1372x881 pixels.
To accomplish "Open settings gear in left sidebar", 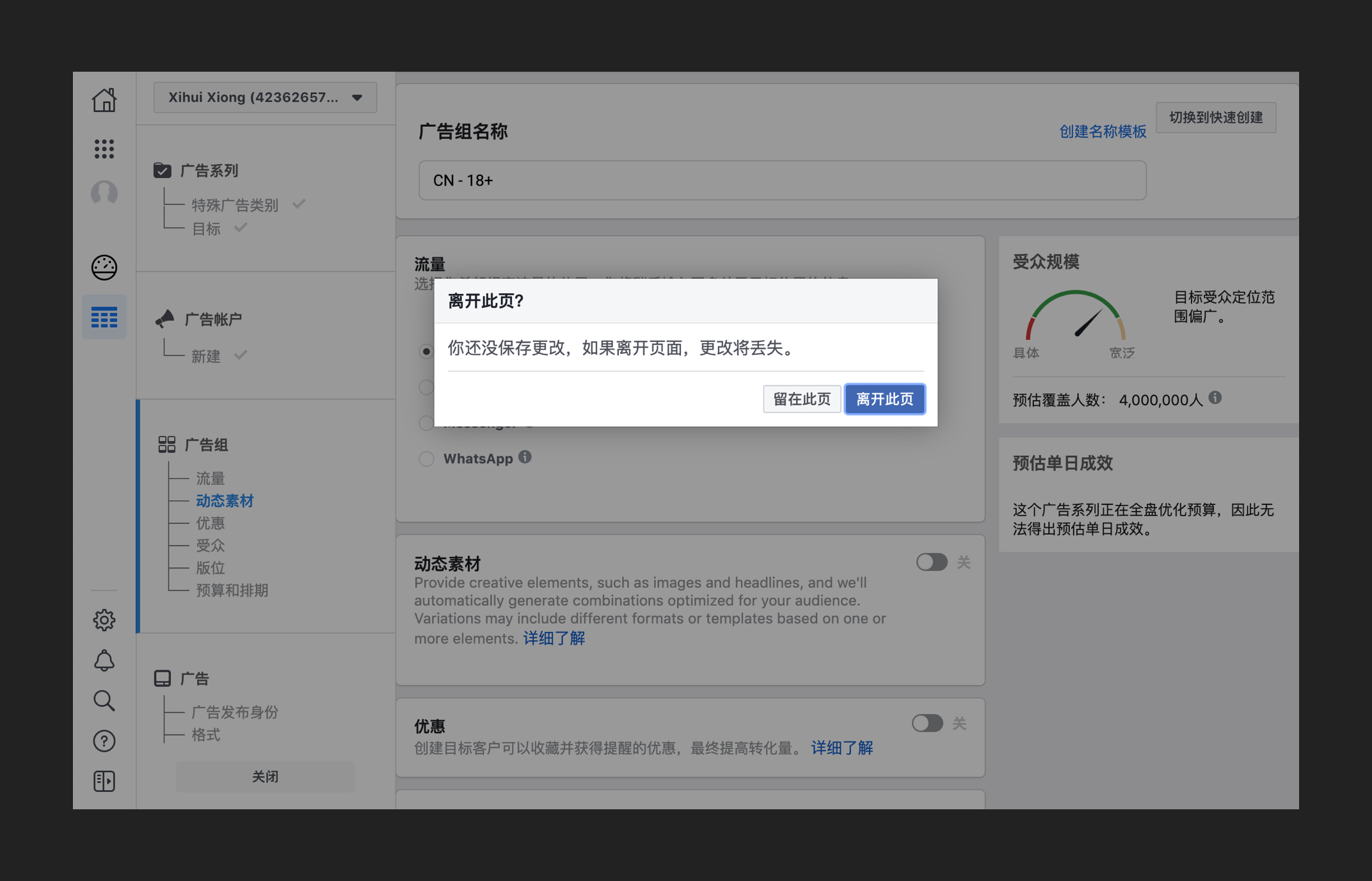I will 104,620.
